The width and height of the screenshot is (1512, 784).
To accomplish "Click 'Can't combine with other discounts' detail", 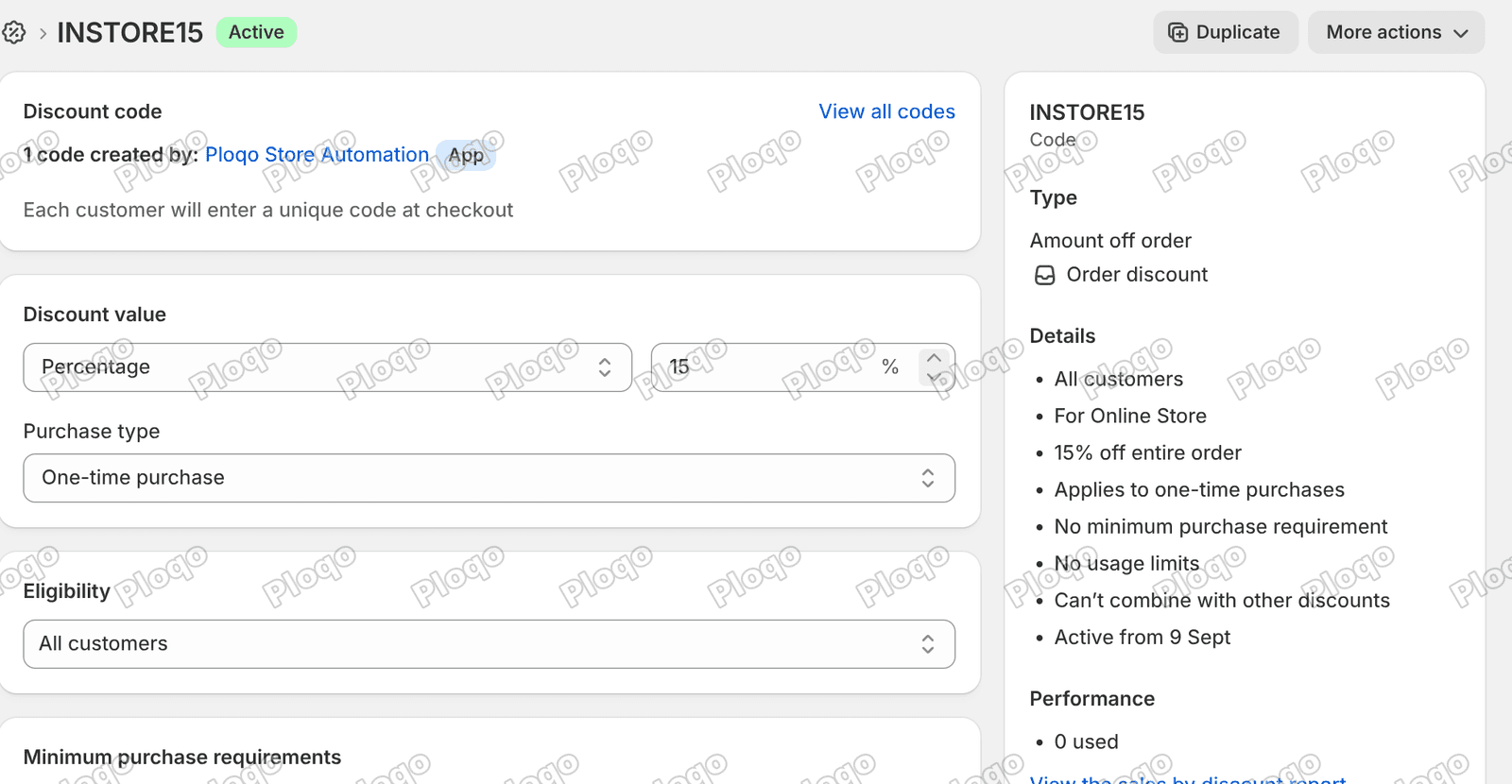I will click(1222, 600).
